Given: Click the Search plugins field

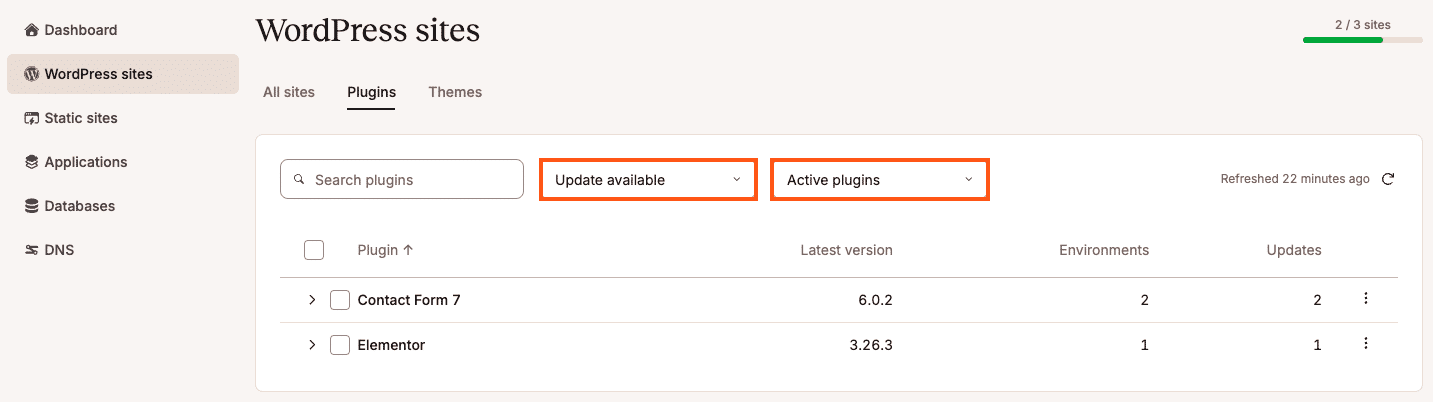Looking at the screenshot, I should click(x=402, y=180).
